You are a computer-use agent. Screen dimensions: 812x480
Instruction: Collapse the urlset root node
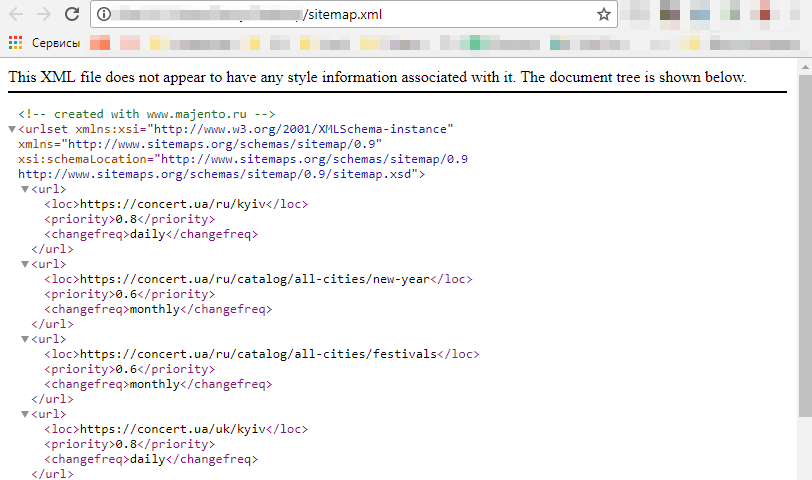(x=11, y=129)
